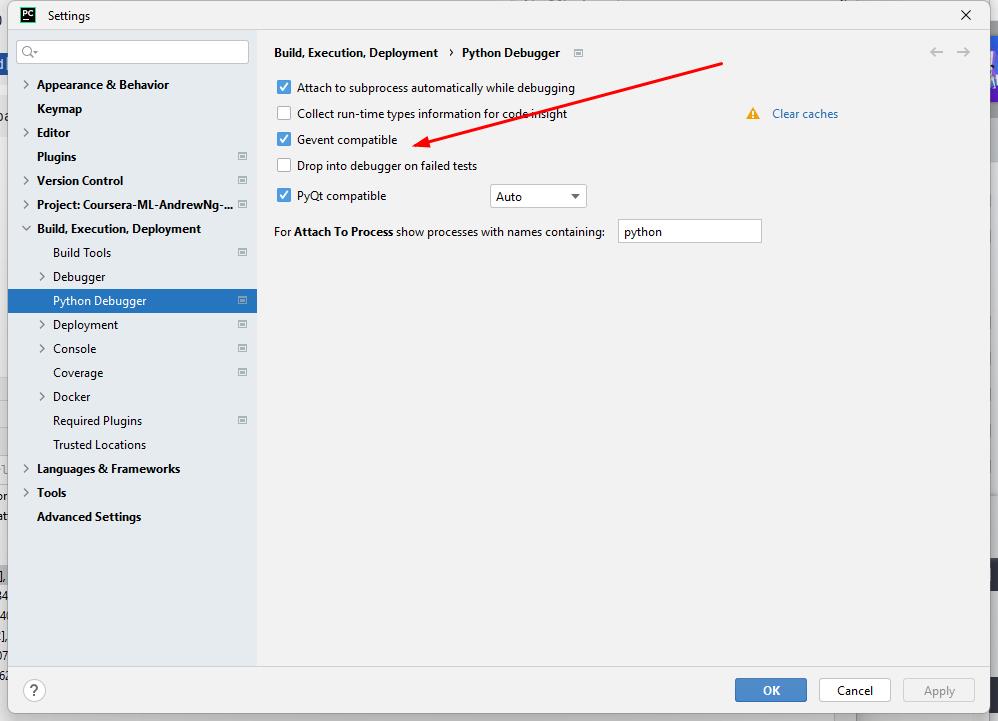The height and width of the screenshot is (721, 998).
Task: Expand the Version Control section
Action: click(x=26, y=181)
